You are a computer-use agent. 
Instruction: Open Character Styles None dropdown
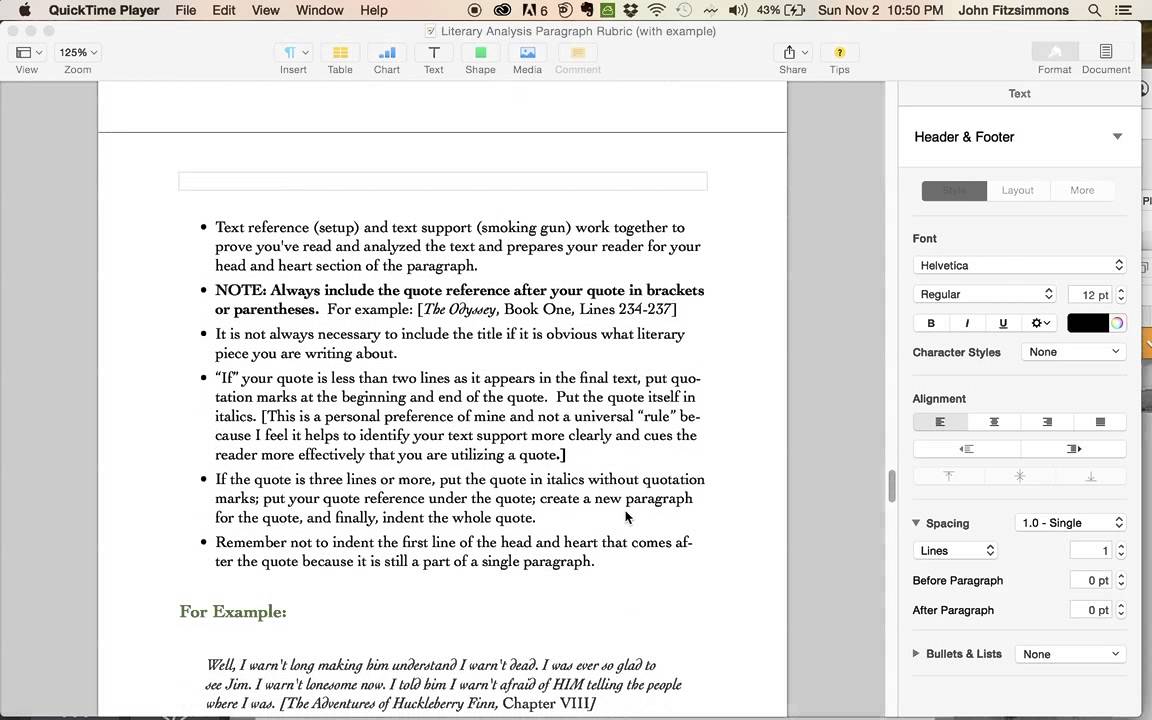[x=1073, y=352]
